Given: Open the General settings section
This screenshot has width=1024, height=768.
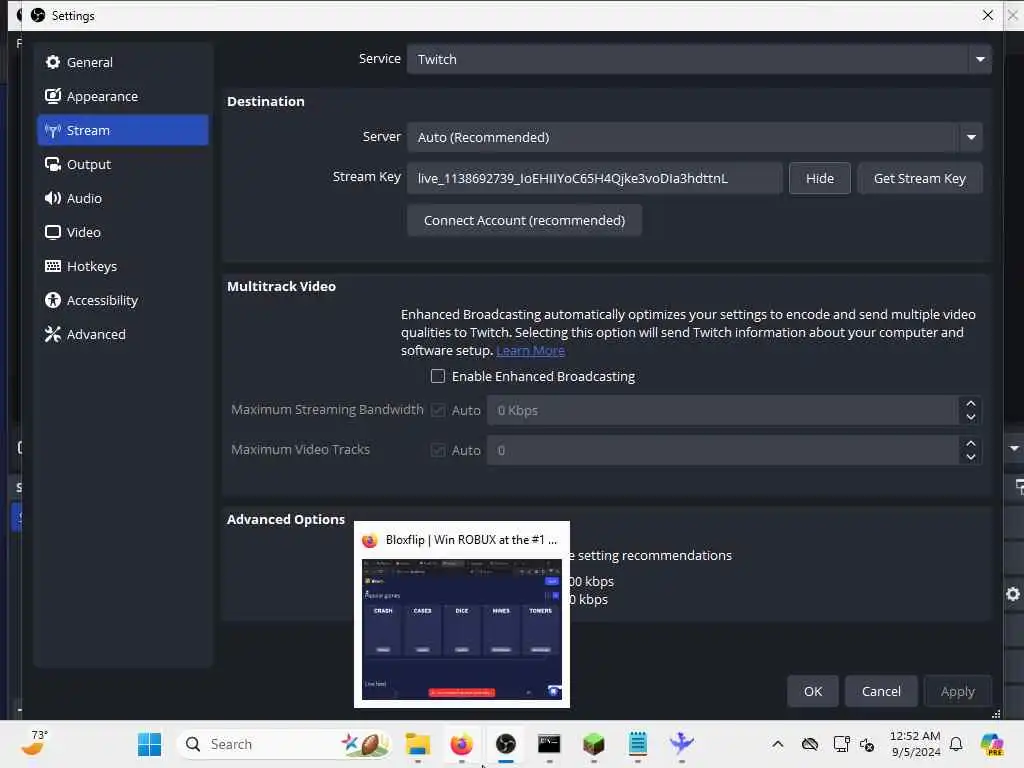Looking at the screenshot, I should [123, 62].
